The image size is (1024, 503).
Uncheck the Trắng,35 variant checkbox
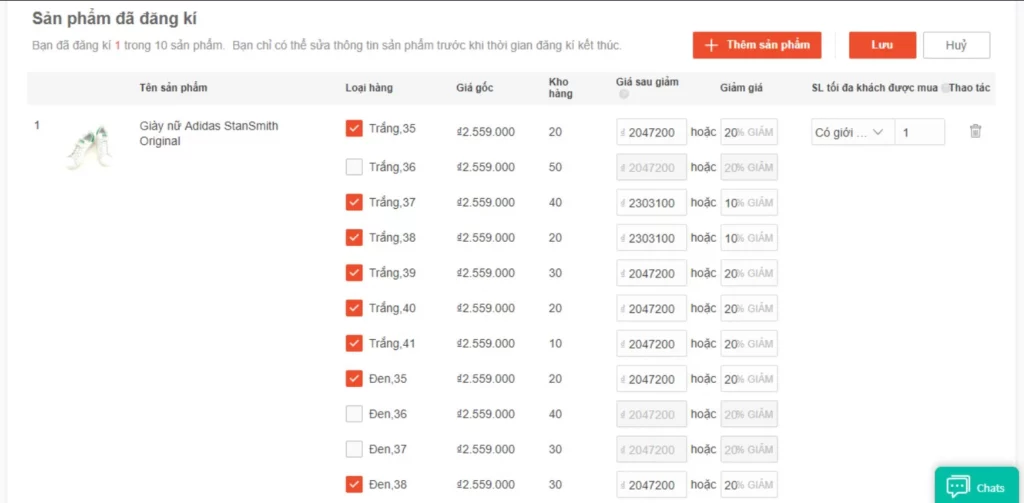point(354,129)
